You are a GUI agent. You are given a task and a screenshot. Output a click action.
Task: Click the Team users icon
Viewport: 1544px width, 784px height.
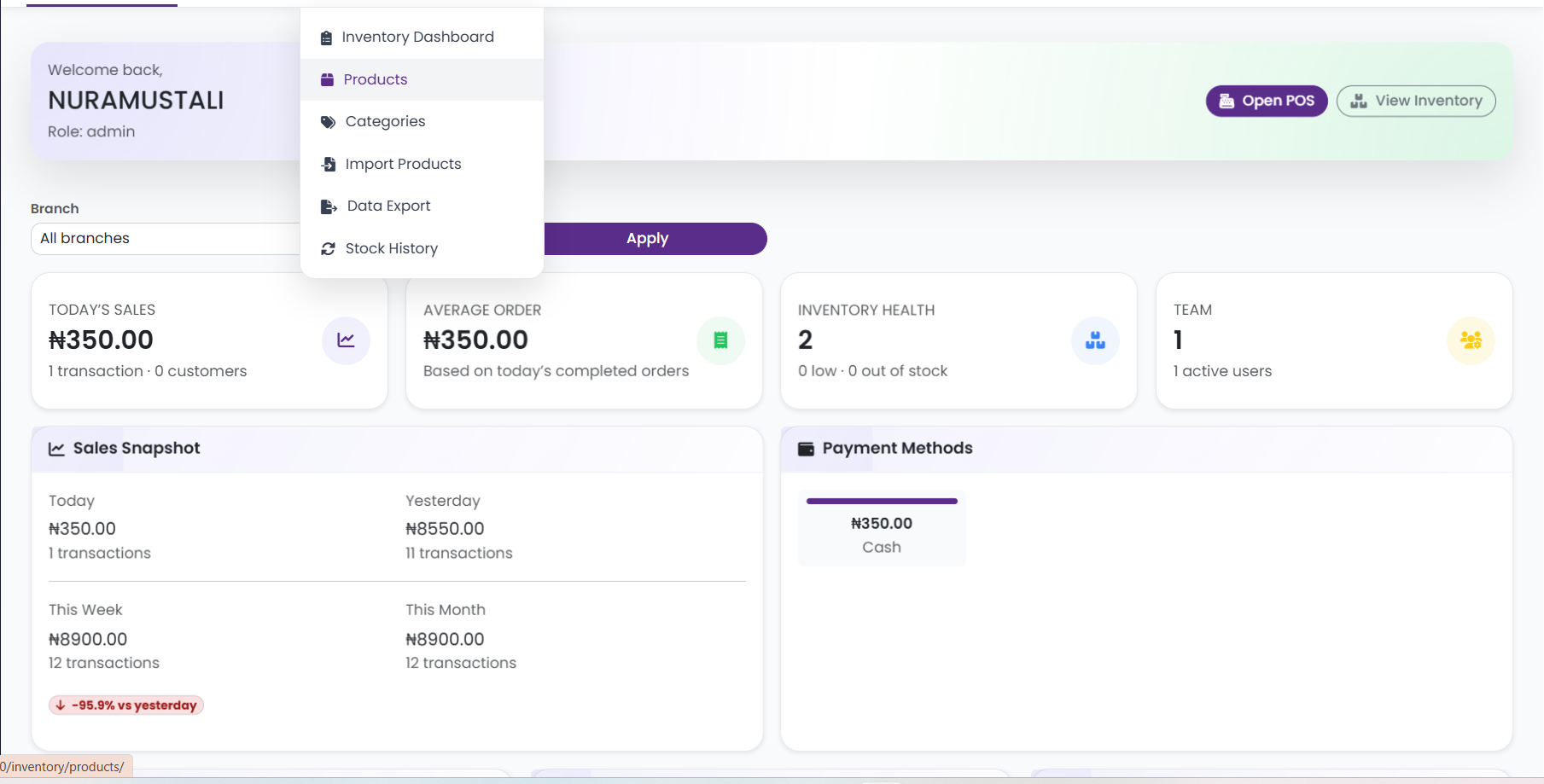[x=1470, y=340]
